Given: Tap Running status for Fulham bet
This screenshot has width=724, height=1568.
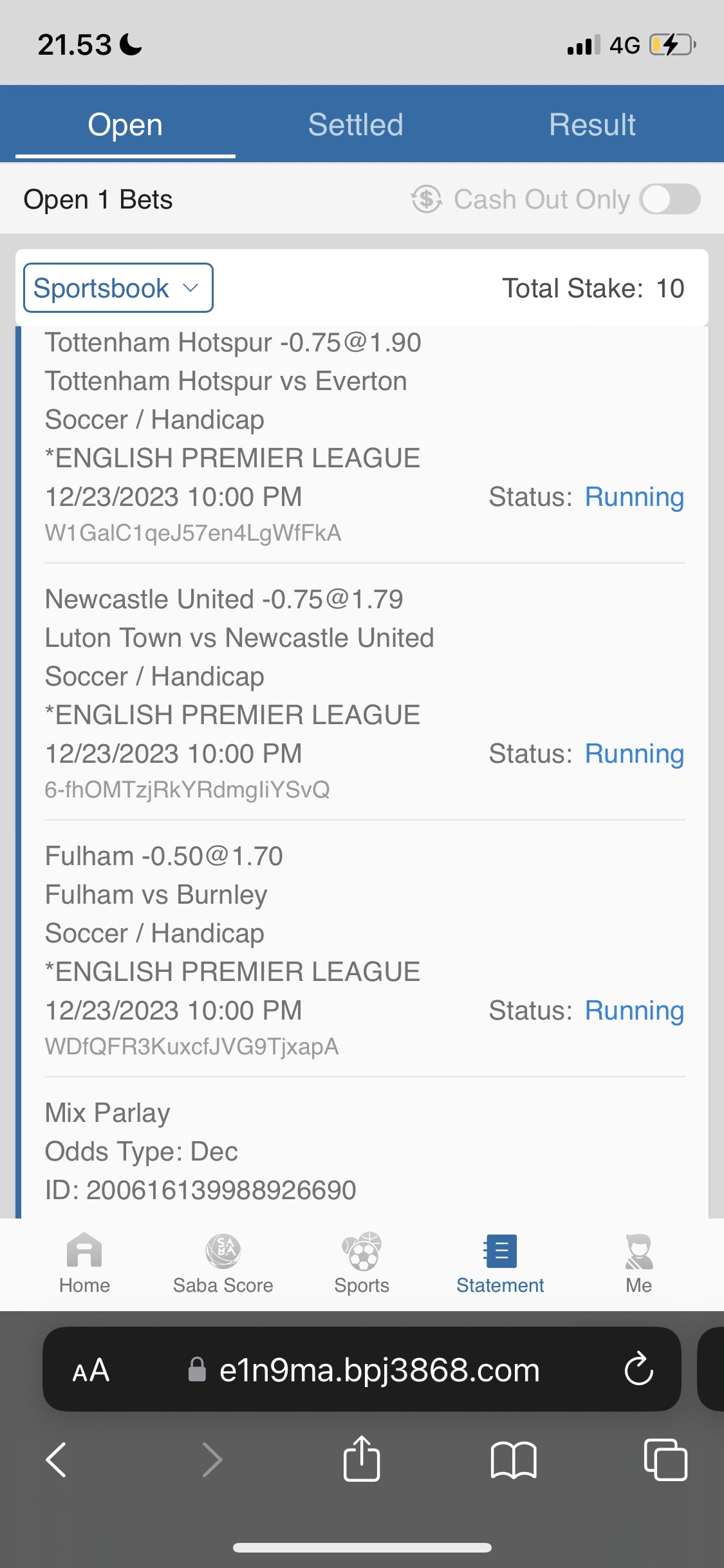Looking at the screenshot, I should [634, 1011].
